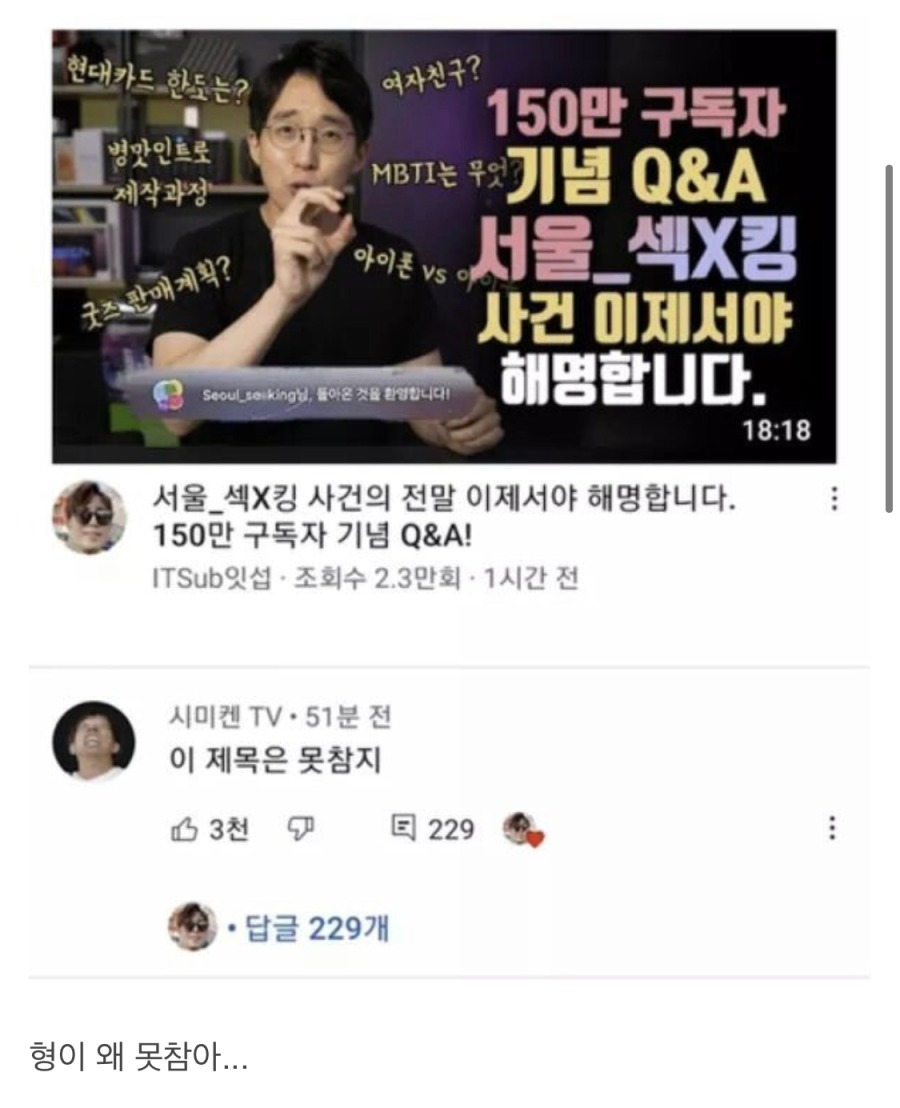Click the 18:18 duration badge on thumbnail

776,429
